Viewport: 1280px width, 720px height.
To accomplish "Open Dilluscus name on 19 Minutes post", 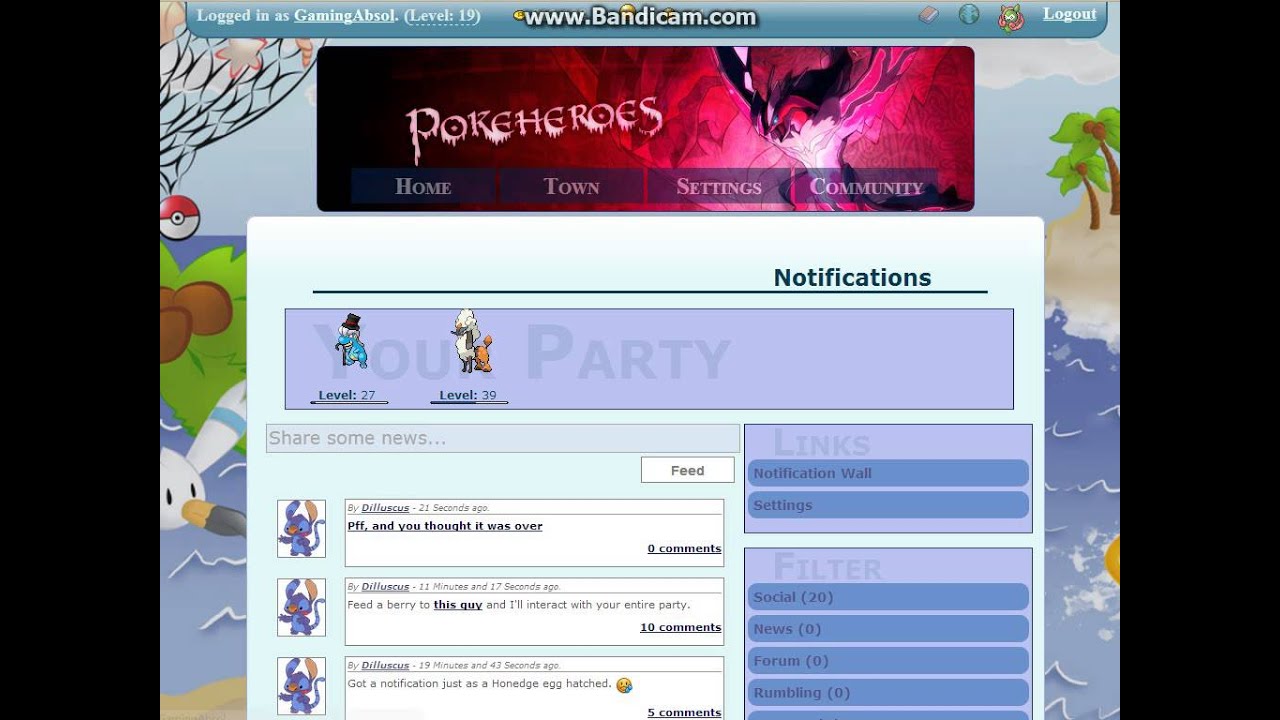I will click(385, 665).
